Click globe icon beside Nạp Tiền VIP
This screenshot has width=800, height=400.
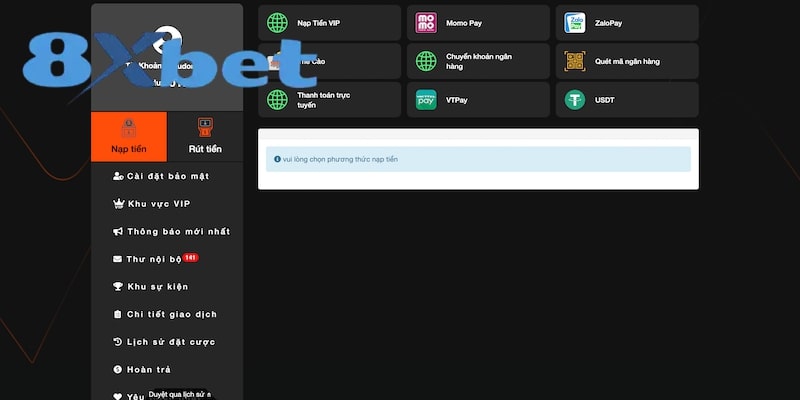click(278, 22)
